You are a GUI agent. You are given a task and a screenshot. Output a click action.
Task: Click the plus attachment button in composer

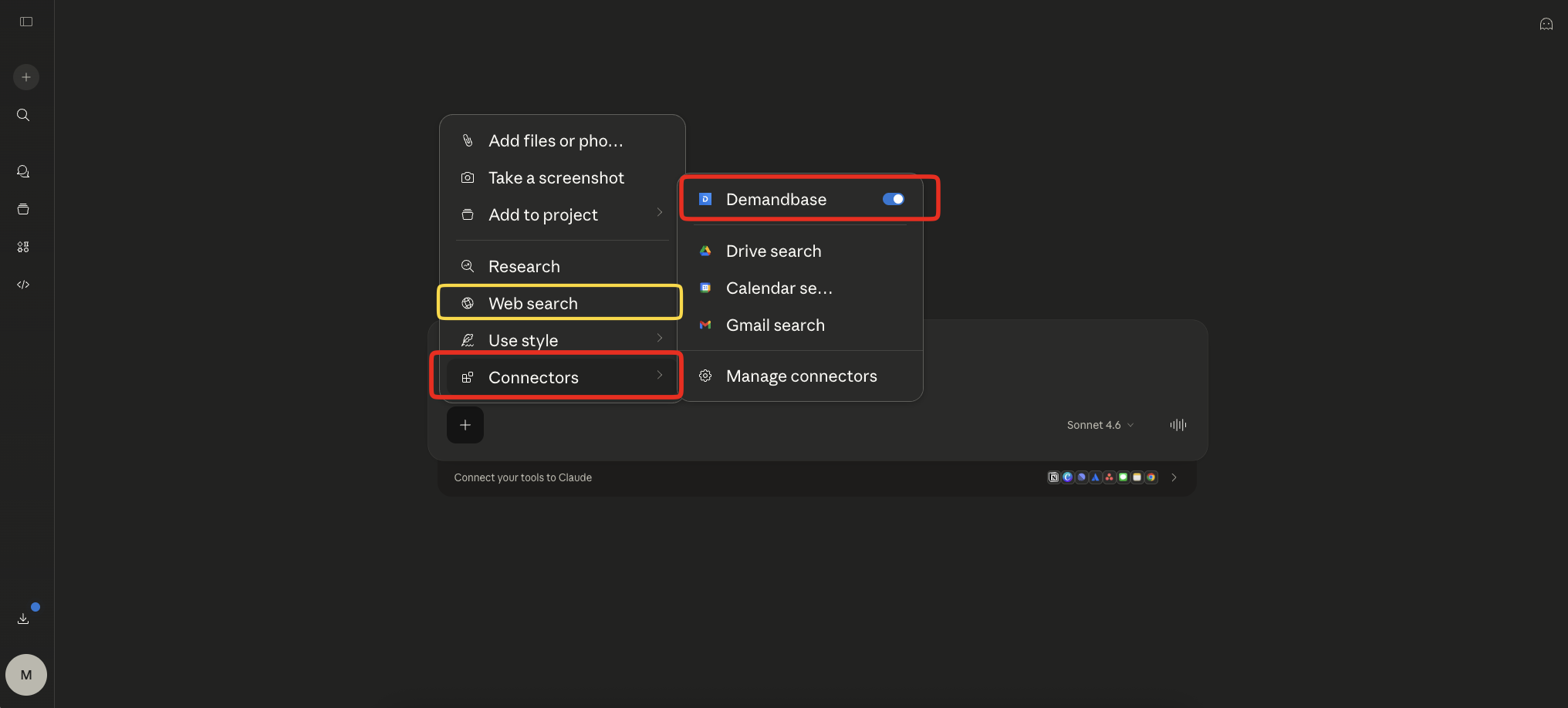point(465,425)
